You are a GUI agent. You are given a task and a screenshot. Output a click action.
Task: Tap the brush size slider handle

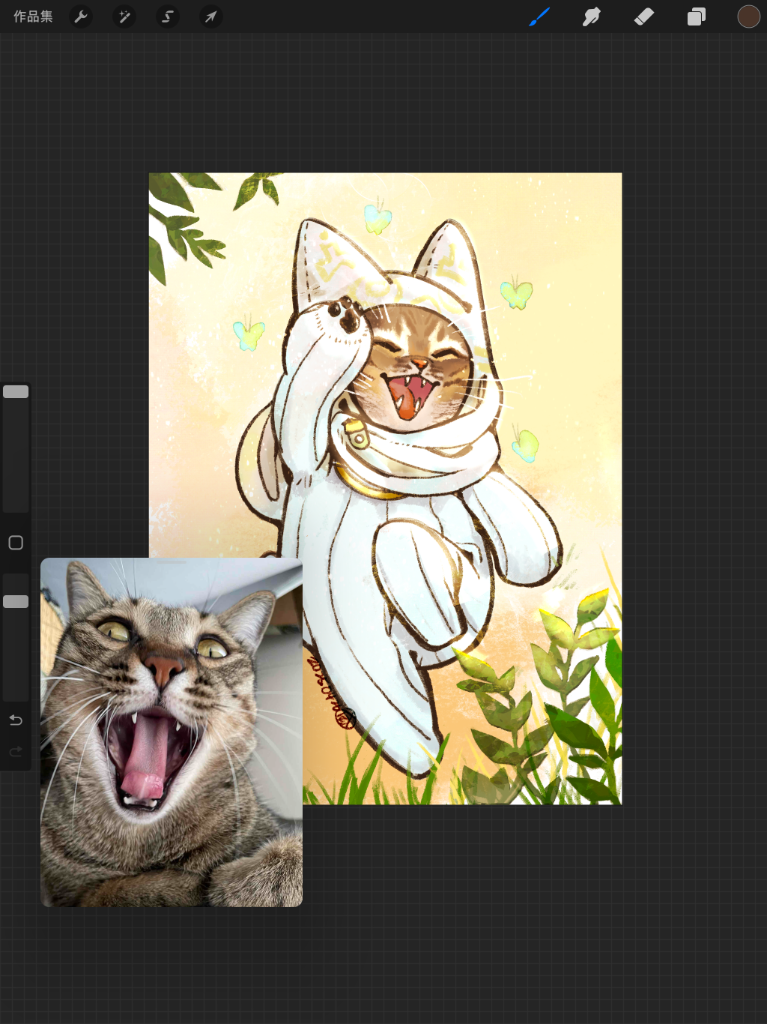coord(16,392)
